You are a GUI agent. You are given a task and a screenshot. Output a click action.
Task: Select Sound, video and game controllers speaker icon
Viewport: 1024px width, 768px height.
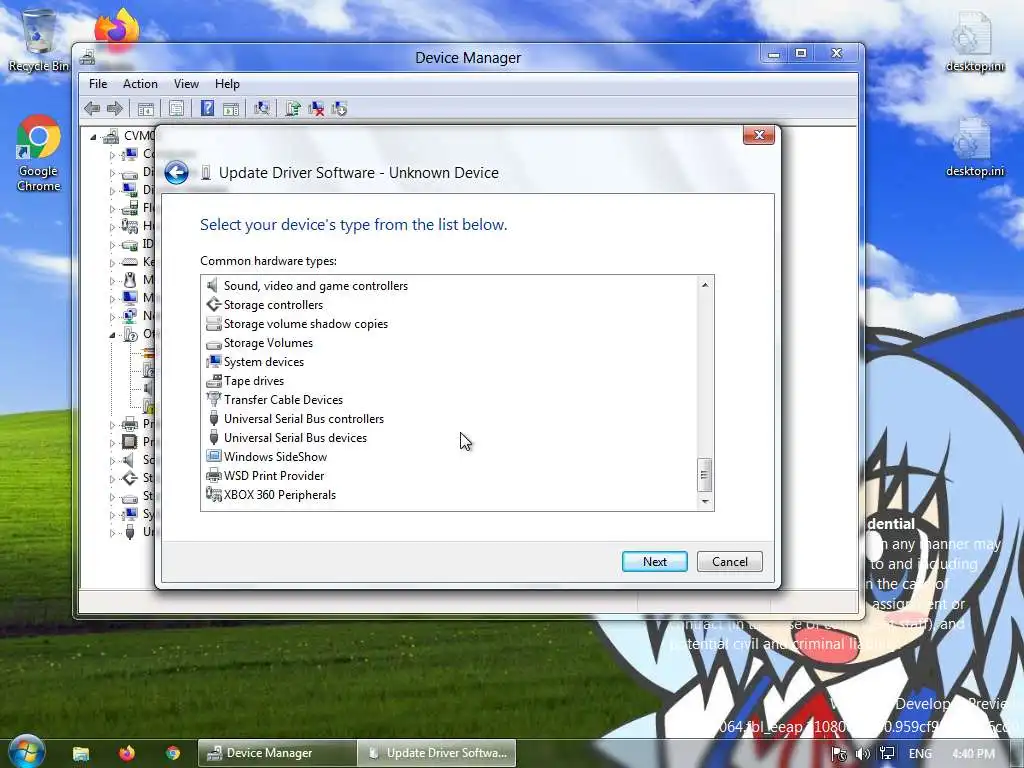click(213, 285)
